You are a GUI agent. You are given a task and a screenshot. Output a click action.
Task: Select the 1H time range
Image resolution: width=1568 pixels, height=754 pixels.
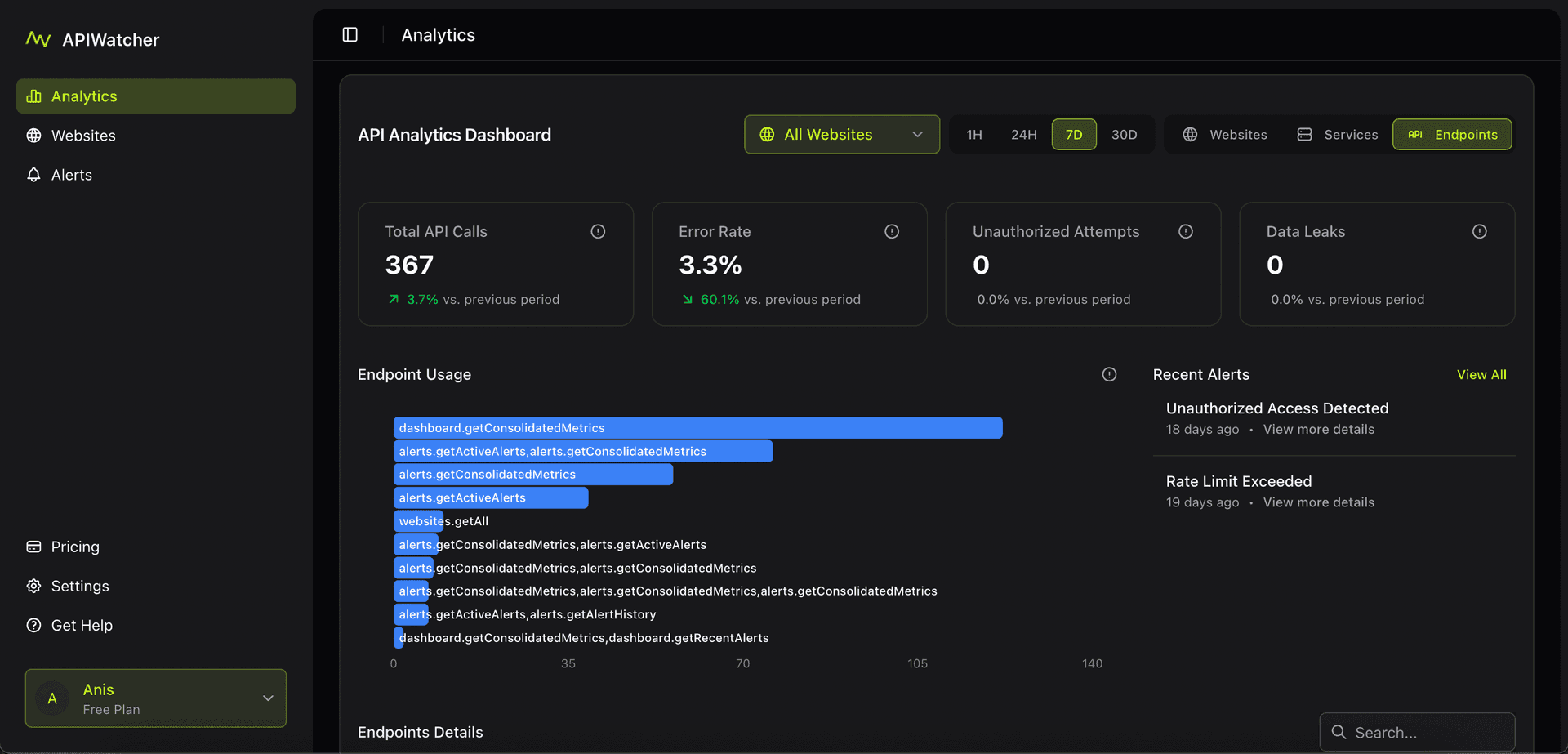(x=974, y=134)
